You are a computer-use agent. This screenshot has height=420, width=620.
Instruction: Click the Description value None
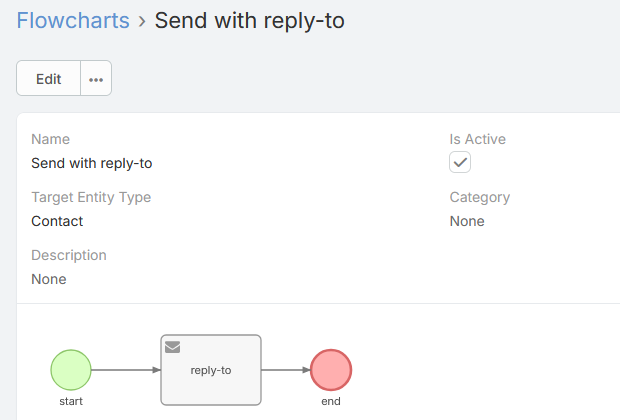pos(49,279)
